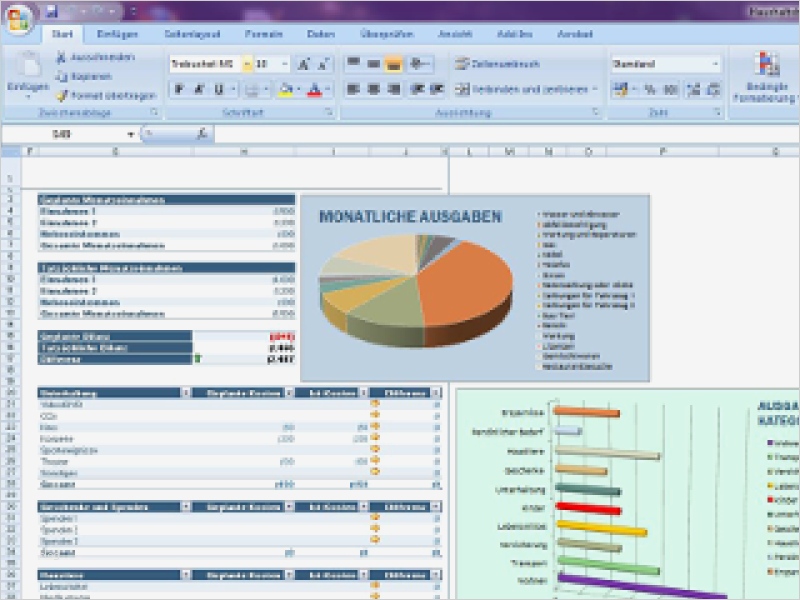This screenshot has height=600, width=800.
Task: Decrease the font size with the small A
Action: point(323,64)
